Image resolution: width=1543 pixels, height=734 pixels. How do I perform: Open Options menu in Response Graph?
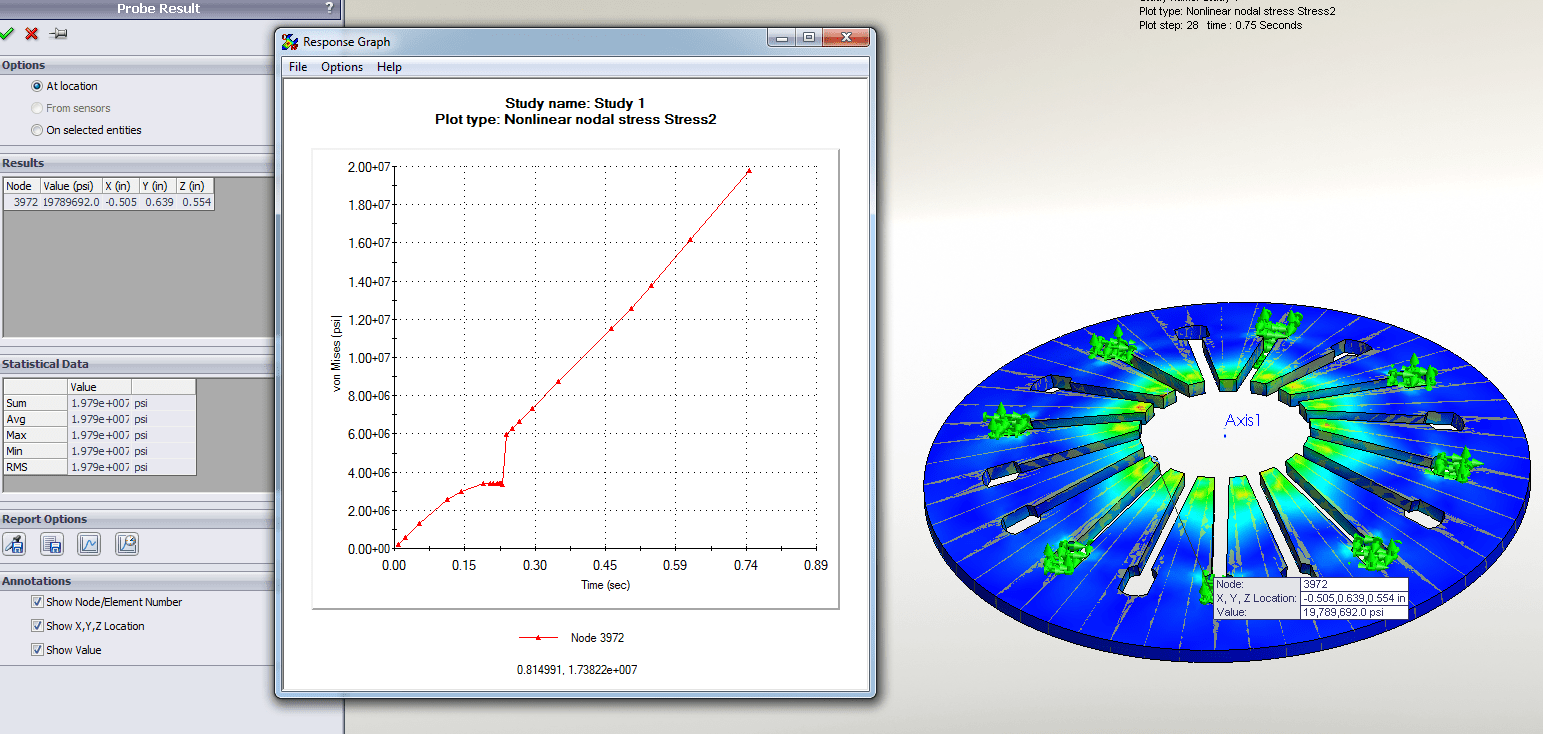(342, 67)
